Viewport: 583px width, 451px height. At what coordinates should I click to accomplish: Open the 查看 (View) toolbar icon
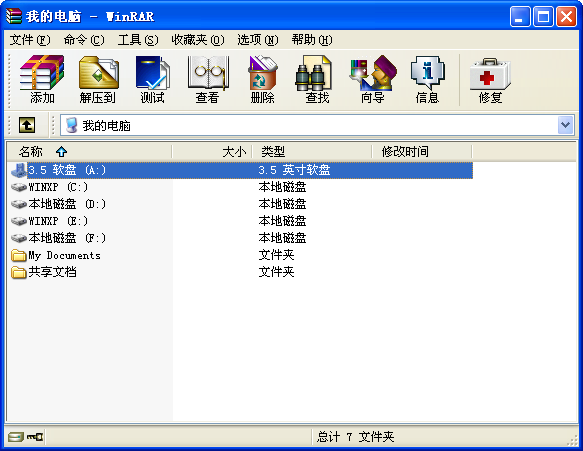coord(207,73)
